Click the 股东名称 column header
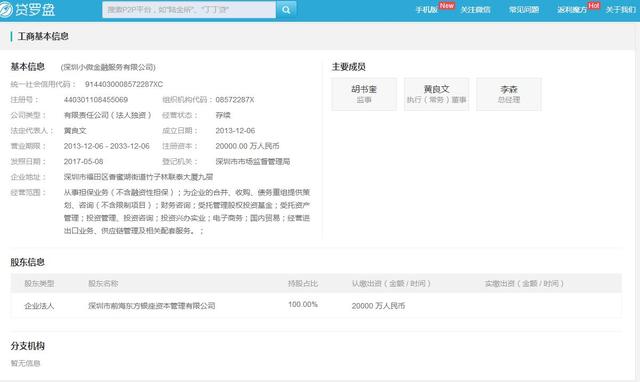Screen dimensions: 640x382 (103, 284)
